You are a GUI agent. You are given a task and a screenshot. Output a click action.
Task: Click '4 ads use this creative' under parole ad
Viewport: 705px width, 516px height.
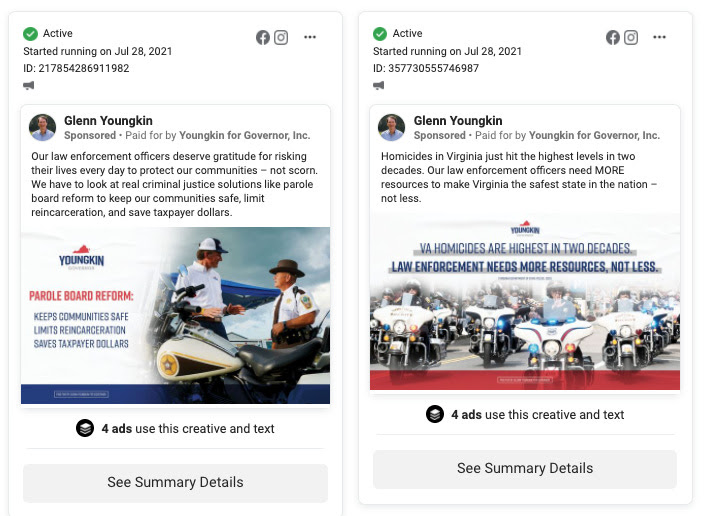(x=188, y=429)
